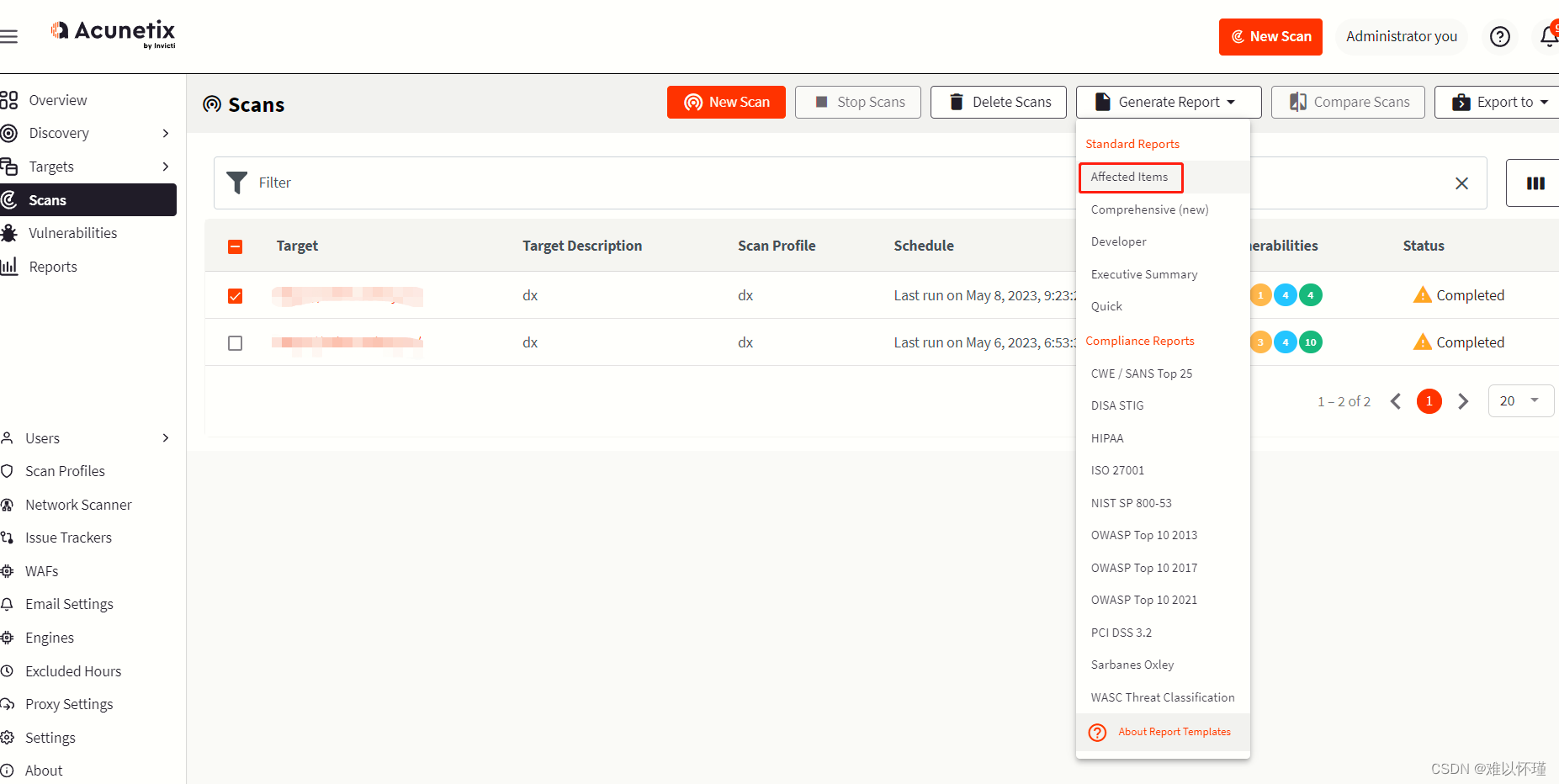Click the Excluded Hours clock icon
Viewport: 1559px width, 784px height.
coord(7,671)
